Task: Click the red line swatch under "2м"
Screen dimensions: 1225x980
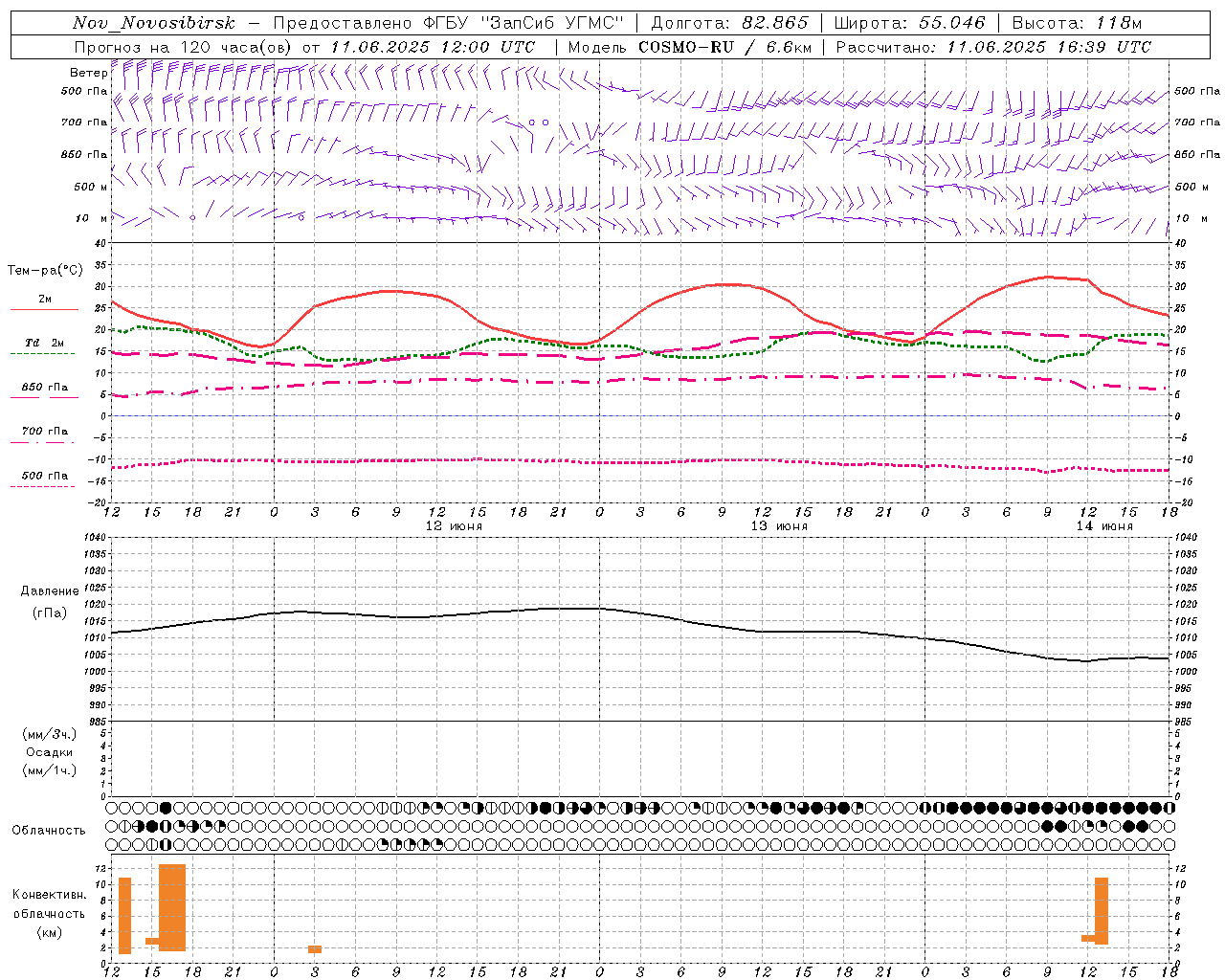Action: pos(44,309)
